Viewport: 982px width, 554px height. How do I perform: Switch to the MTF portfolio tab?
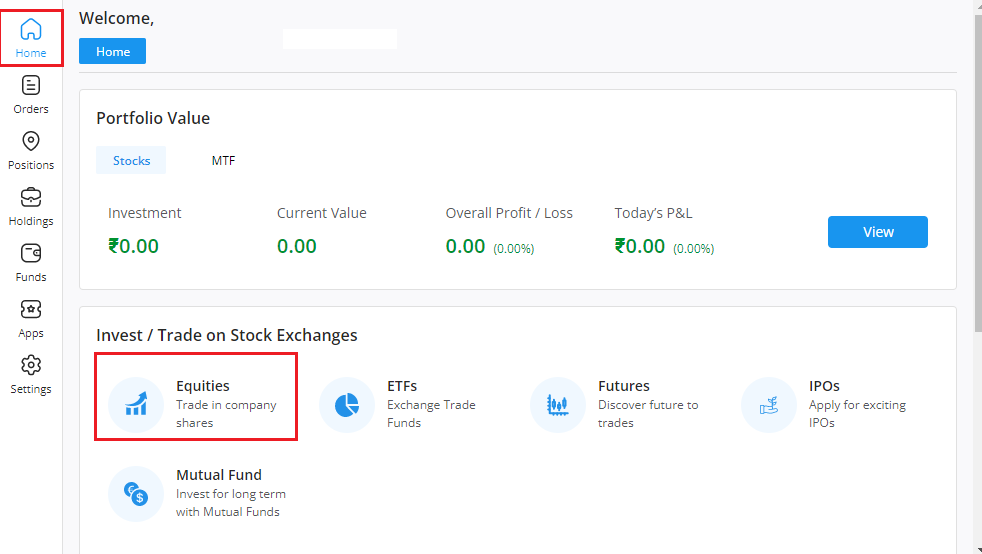[x=223, y=160]
